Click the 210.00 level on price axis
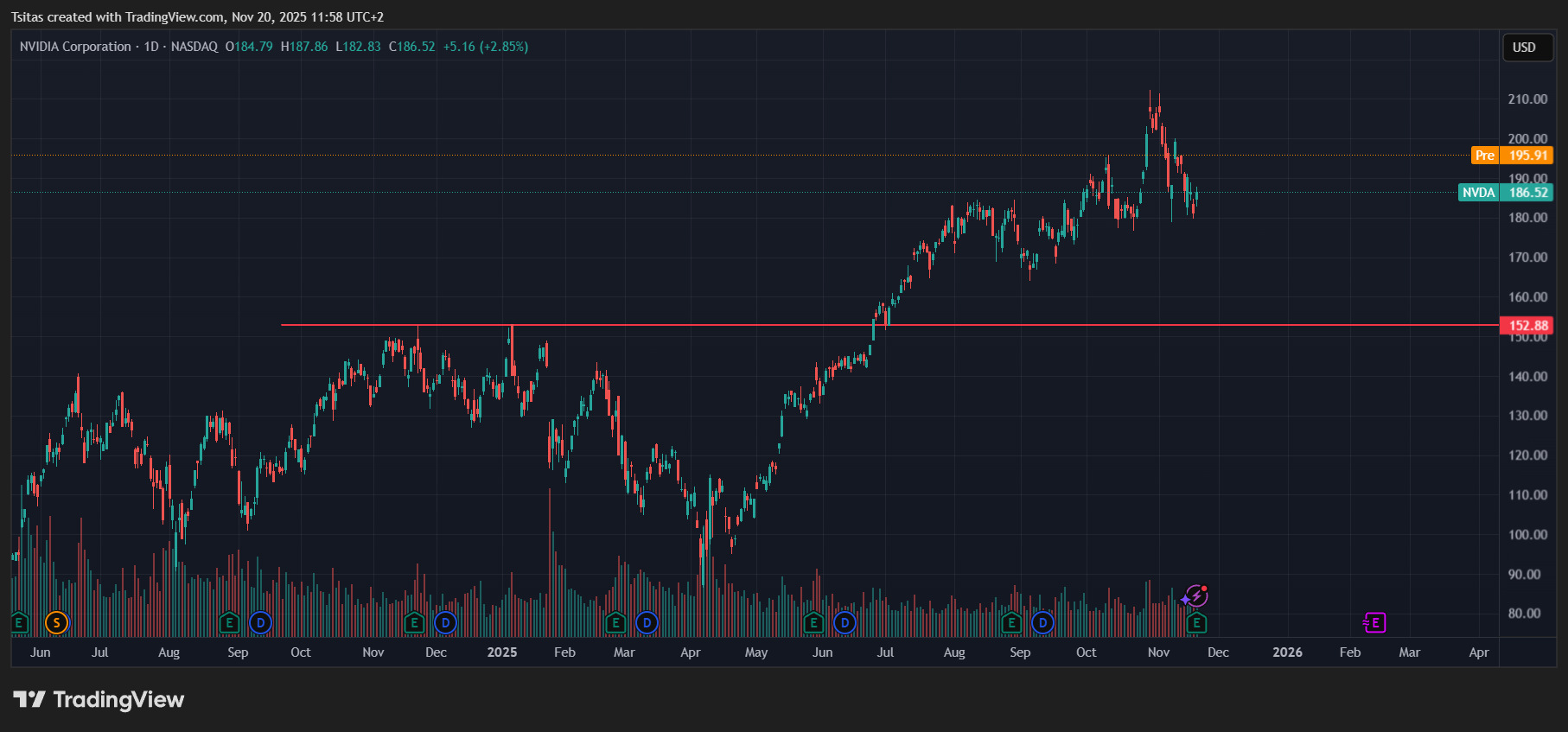This screenshot has height=732, width=1568. click(x=1527, y=99)
